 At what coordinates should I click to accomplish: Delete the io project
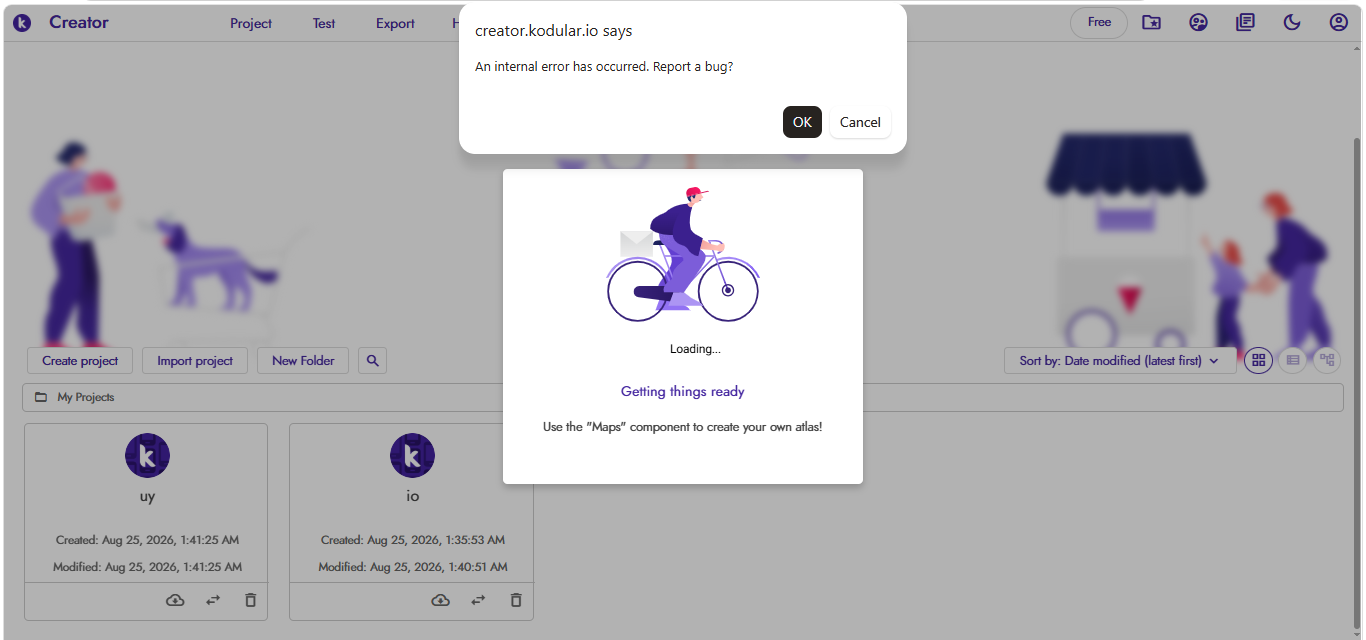[516, 600]
